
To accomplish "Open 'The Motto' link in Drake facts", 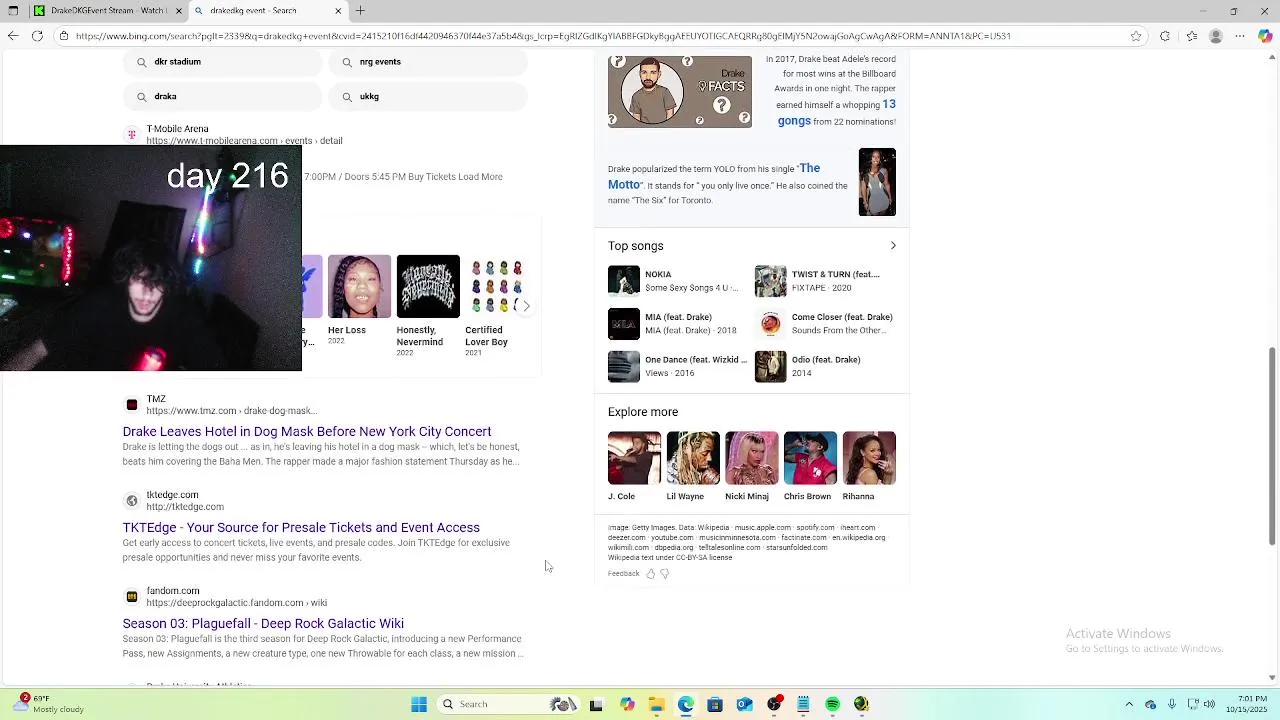I will pyautogui.click(x=714, y=176).
